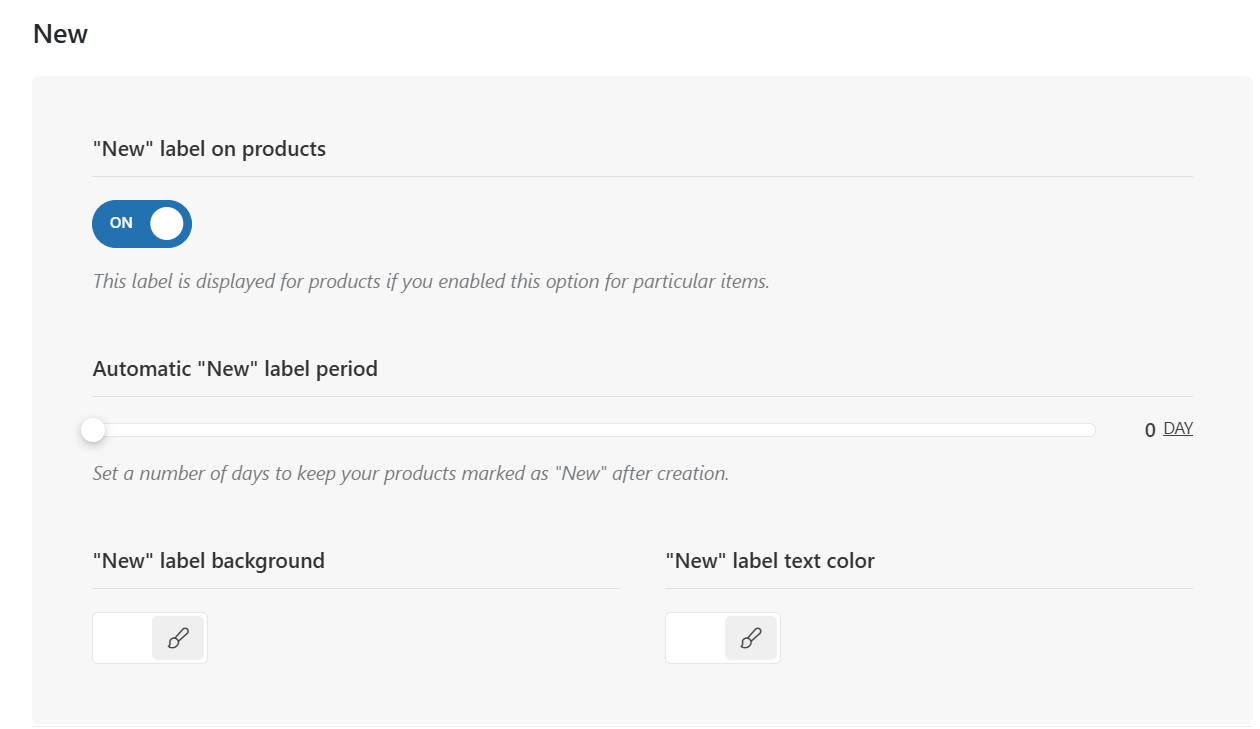The height and width of the screenshot is (729, 1260).
Task: Click the white knob of the ON toggle
Action: point(167,223)
